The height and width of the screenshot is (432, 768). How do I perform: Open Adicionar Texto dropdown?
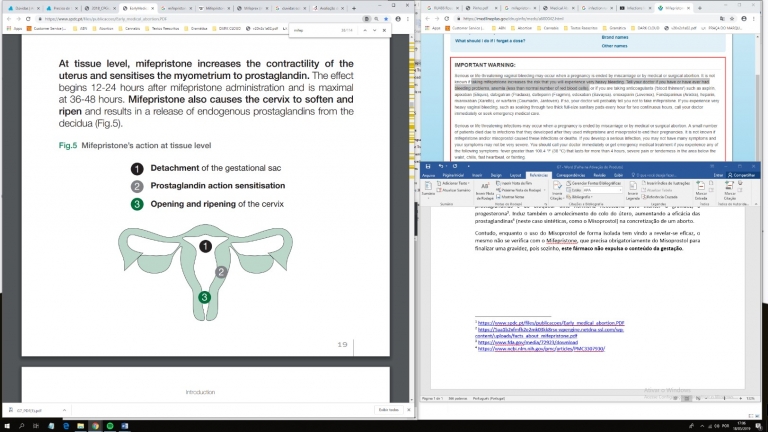457,184
